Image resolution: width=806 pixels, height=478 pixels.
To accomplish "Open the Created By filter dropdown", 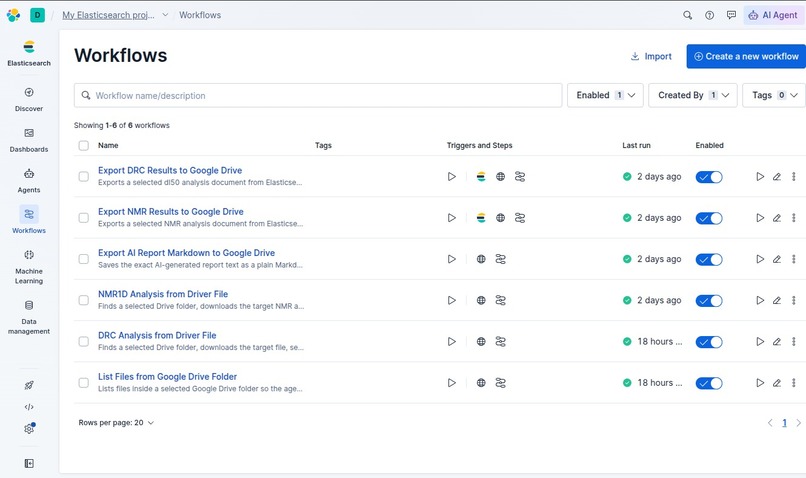I will pos(693,95).
